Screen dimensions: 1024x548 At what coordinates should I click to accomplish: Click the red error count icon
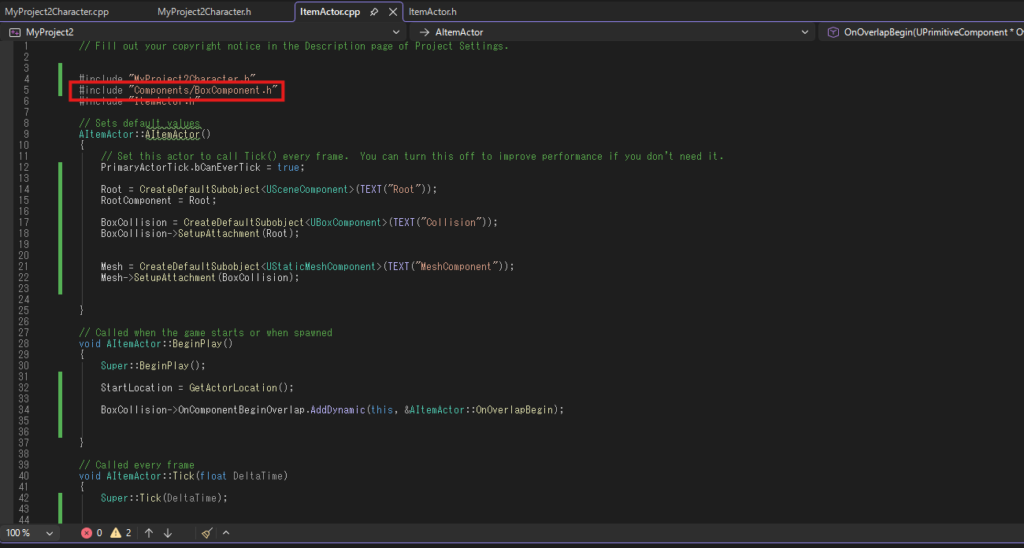[87, 533]
